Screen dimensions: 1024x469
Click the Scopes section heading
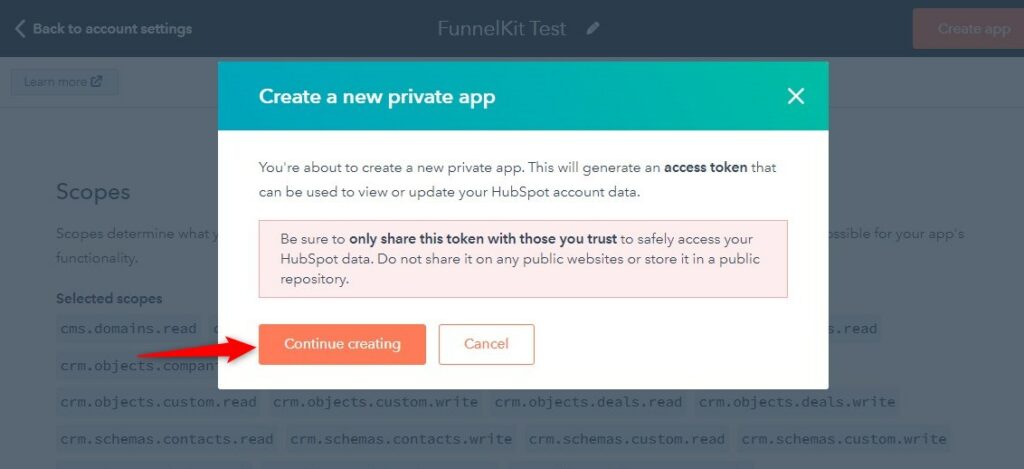(93, 192)
